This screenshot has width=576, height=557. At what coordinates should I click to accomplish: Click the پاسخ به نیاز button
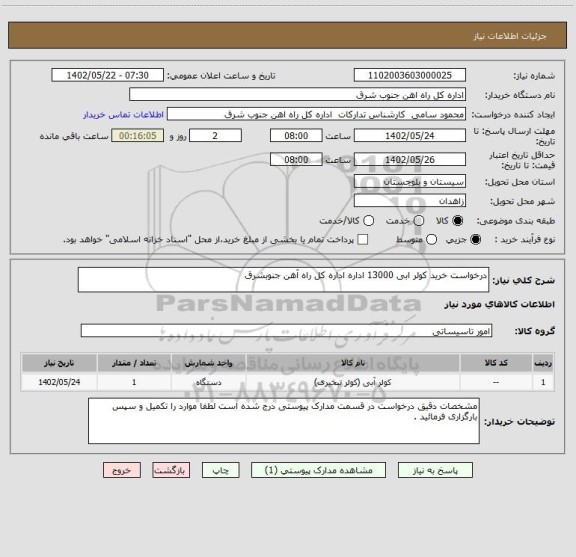pos(435,470)
